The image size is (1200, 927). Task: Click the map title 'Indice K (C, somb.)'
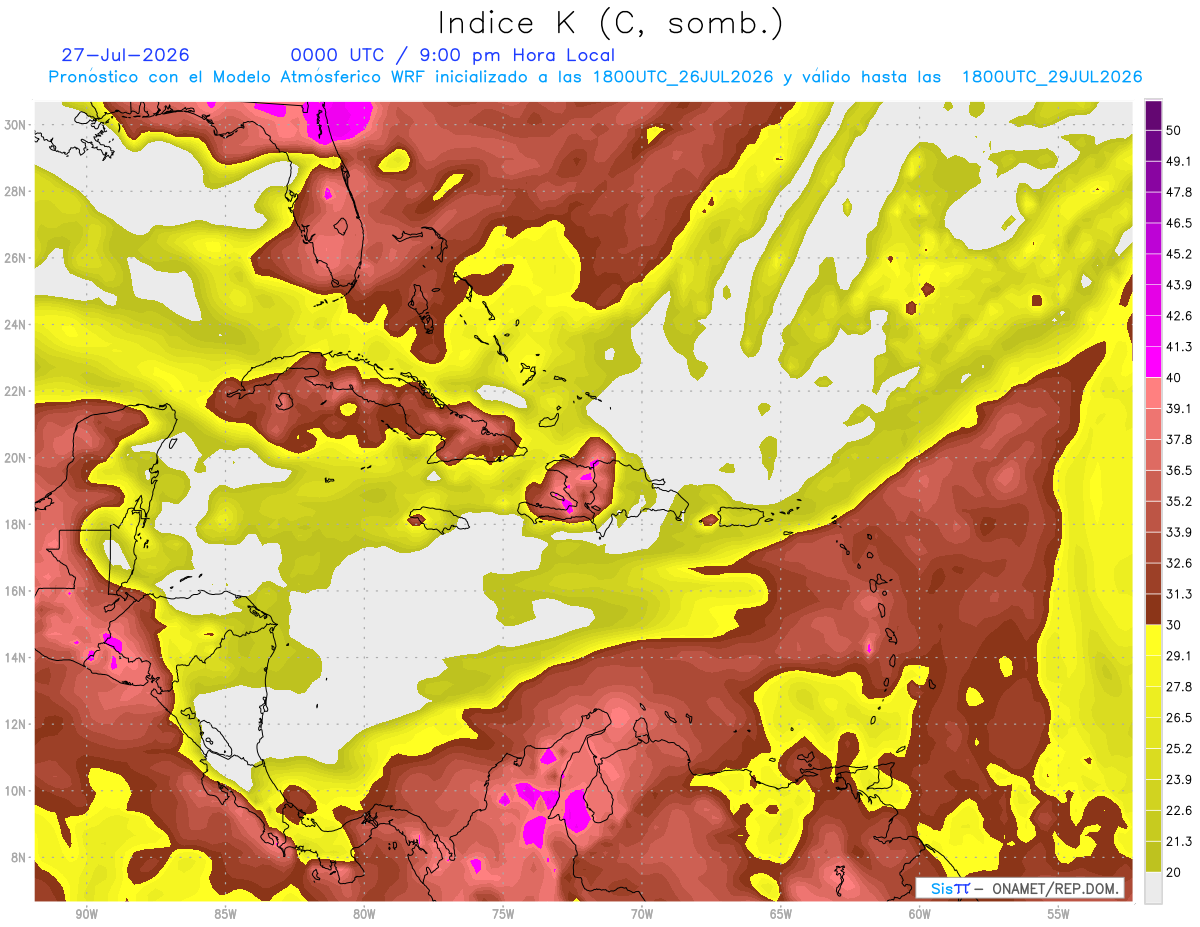click(609, 23)
